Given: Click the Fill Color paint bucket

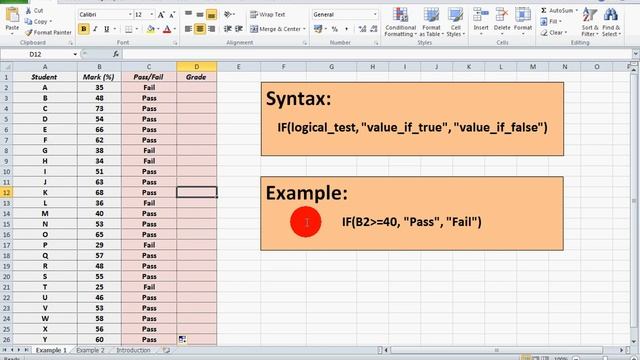Looking at the screenshot, I should [x=151, y=29].
